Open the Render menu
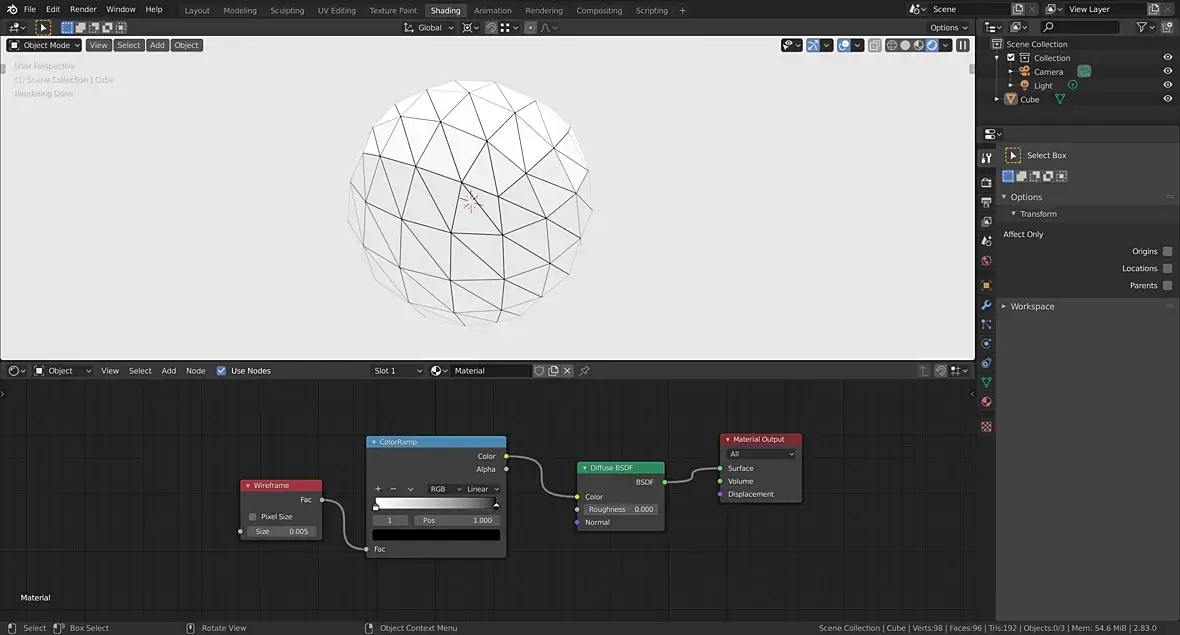The height and width of the screenshot is (635, 1180). click(x=83, y=9)
